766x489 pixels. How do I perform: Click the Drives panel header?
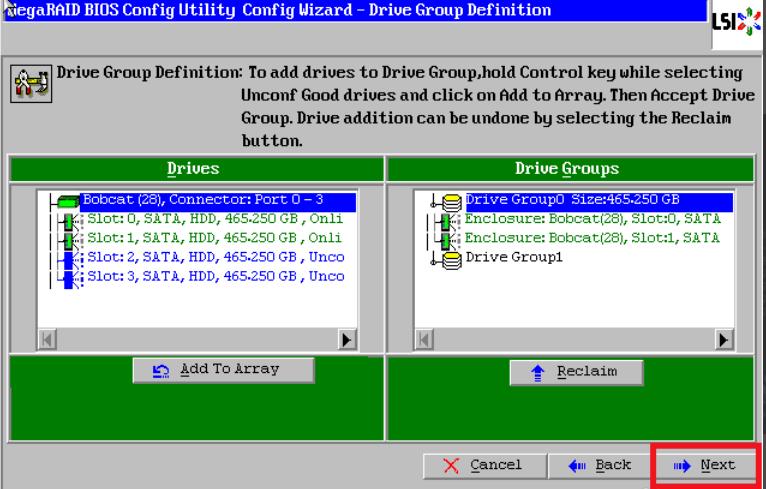click(x=196, y=169)
